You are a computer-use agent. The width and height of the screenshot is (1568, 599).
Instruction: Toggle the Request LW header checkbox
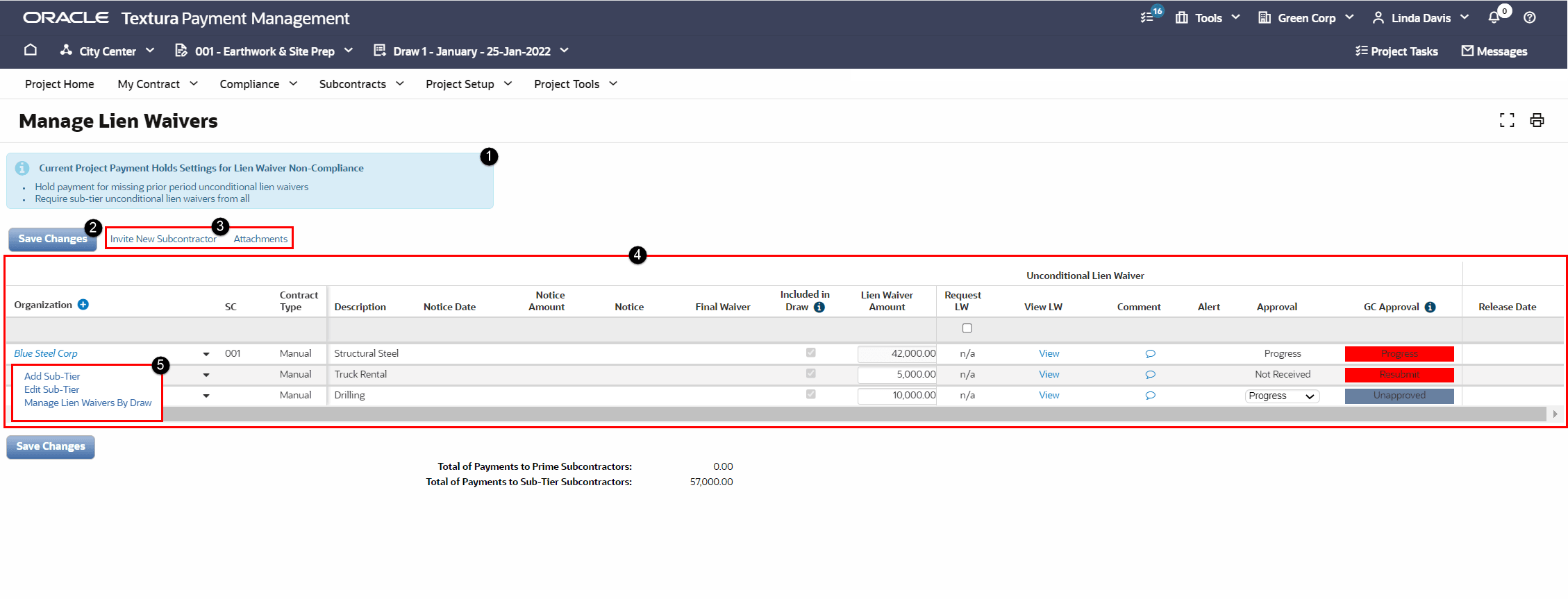(967, 328)
